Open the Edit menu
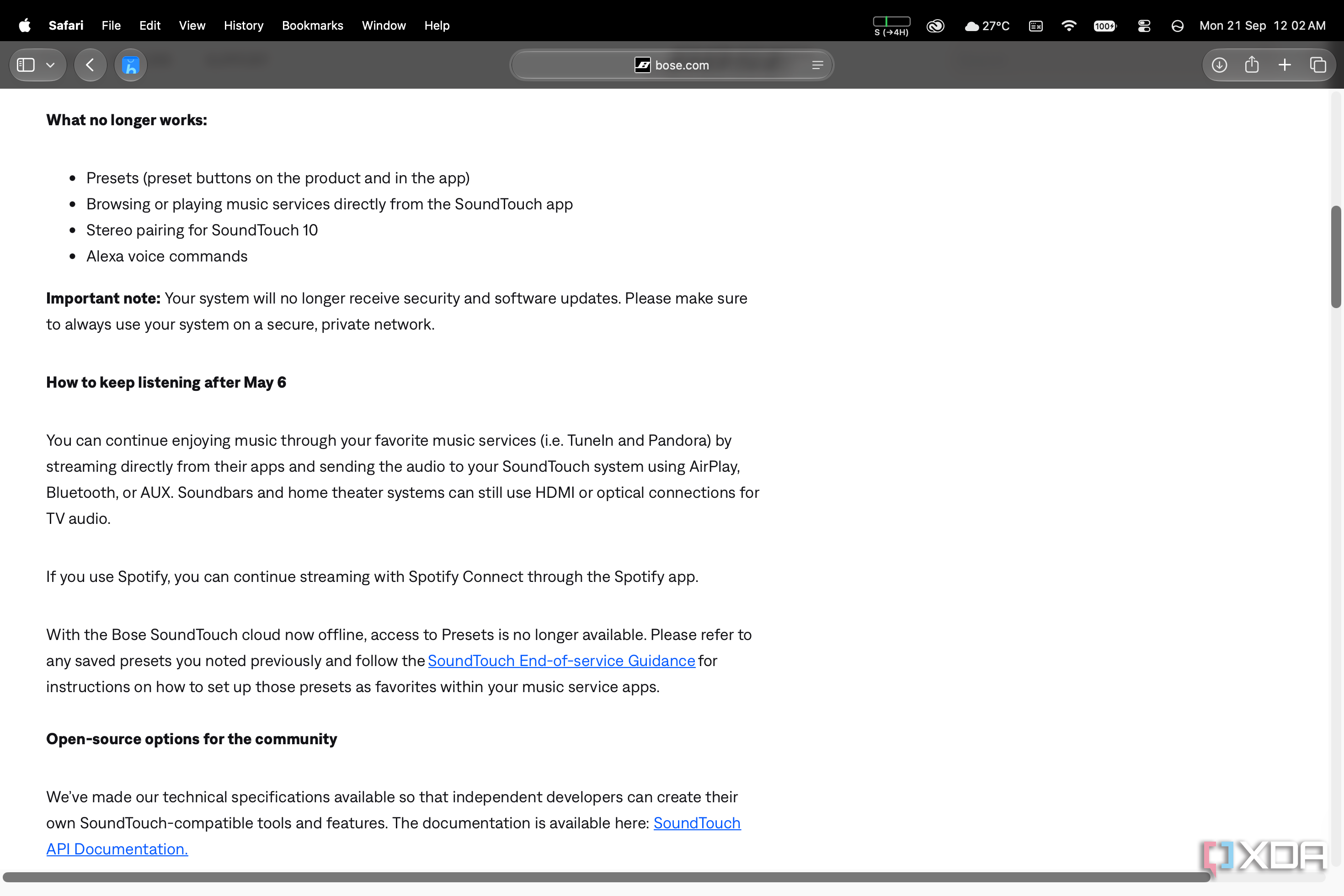The height and width of the screenshot is (896, 1344). point(150,26)
